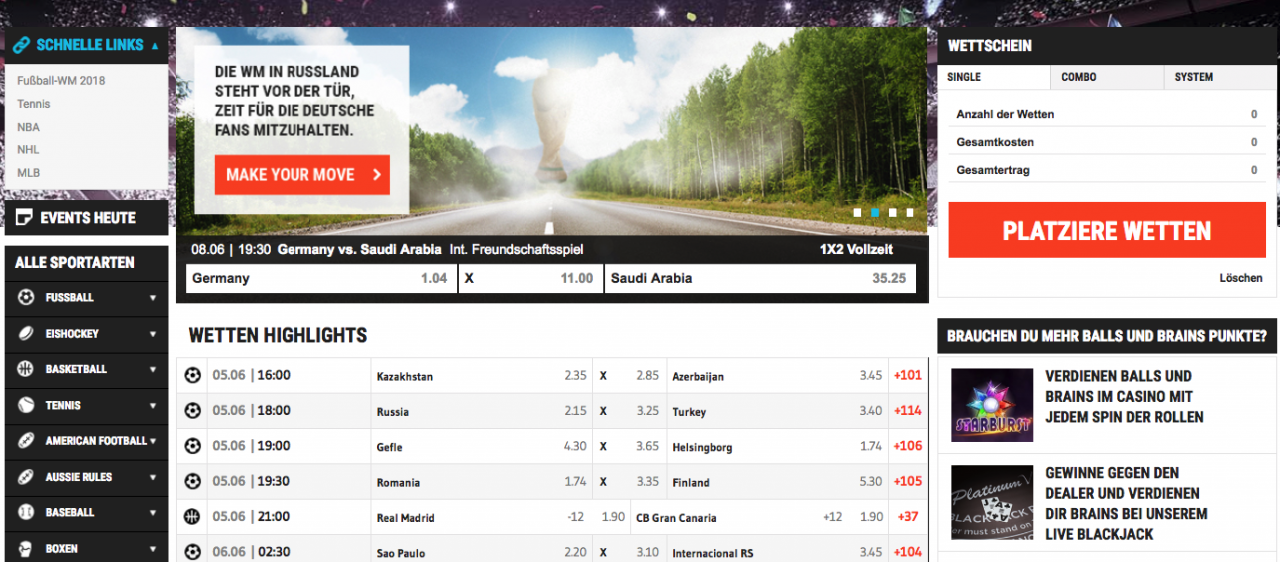The height and width of the screenshot is (562, 1280).
Task: Switch to the Single bet tab
Action: [994, 77]
